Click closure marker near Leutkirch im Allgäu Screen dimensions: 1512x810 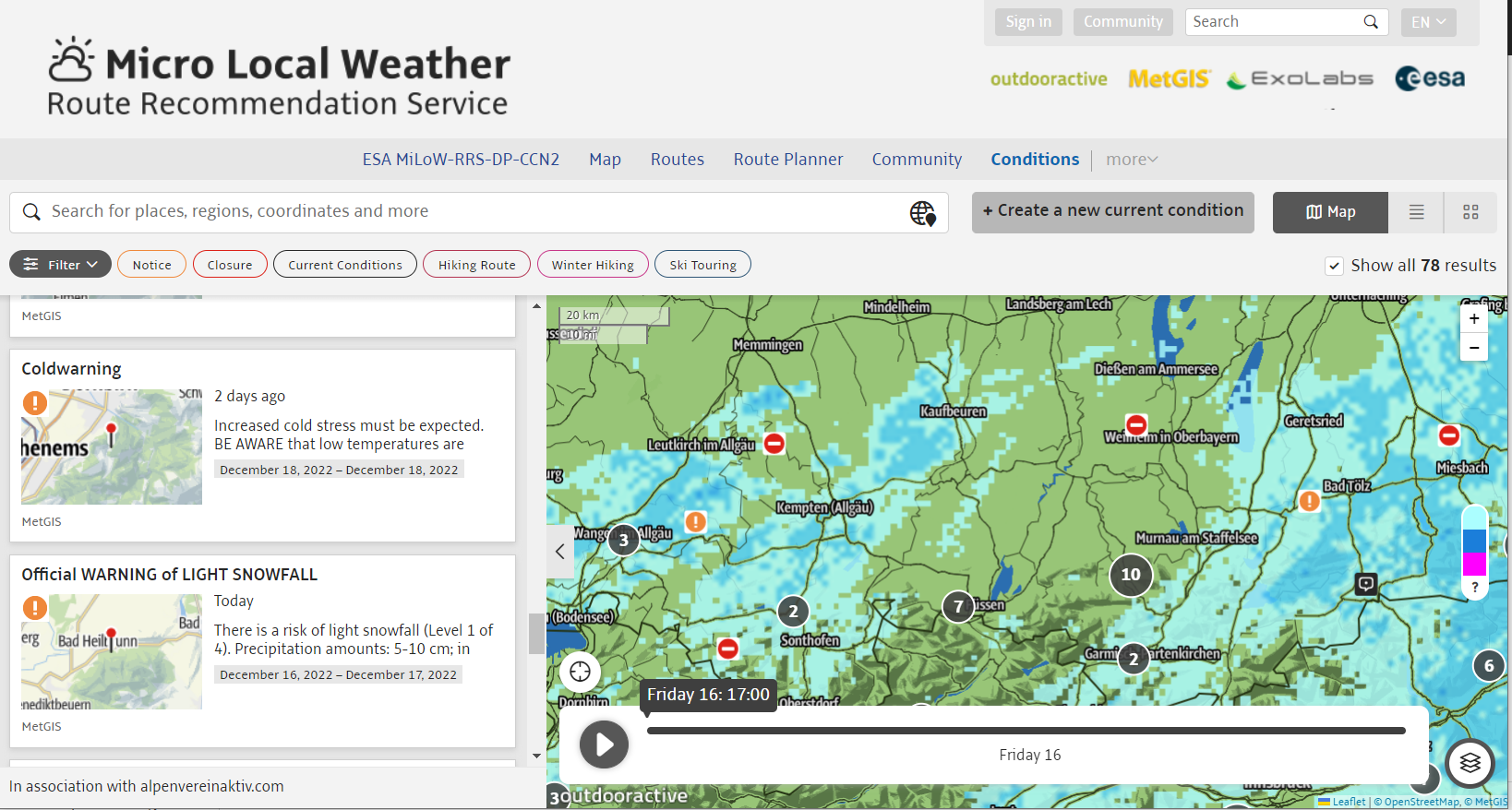pyautogui.click(x=774, y=444)
